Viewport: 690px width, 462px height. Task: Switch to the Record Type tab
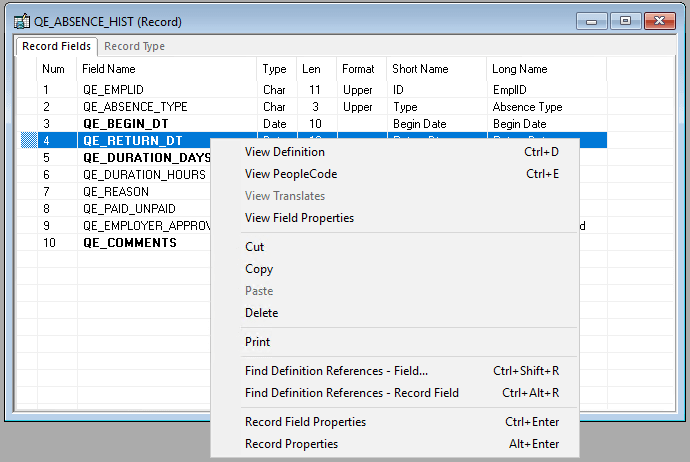pos(134,46)
